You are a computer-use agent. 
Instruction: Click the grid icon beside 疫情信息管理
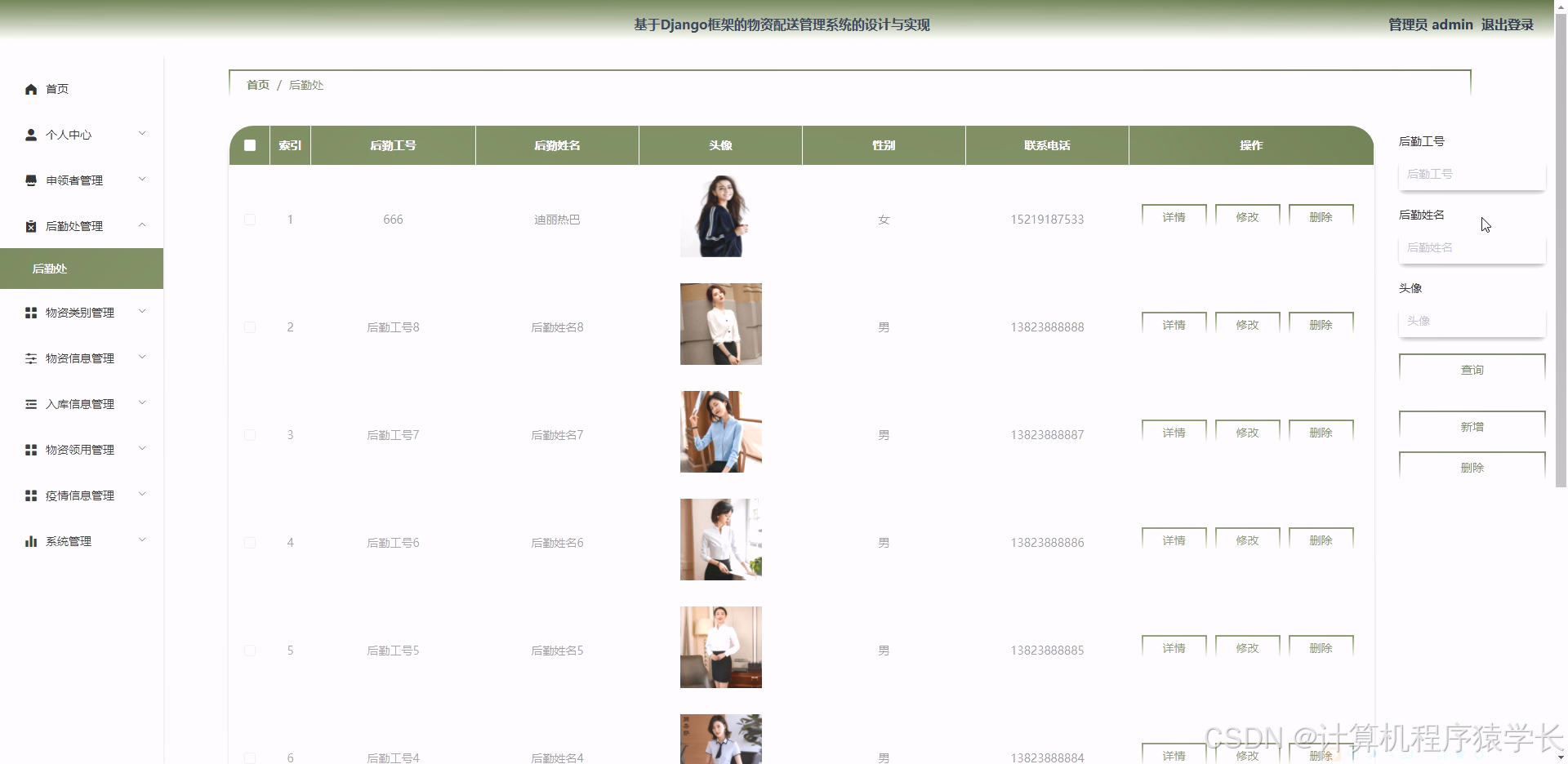point(31,495)
